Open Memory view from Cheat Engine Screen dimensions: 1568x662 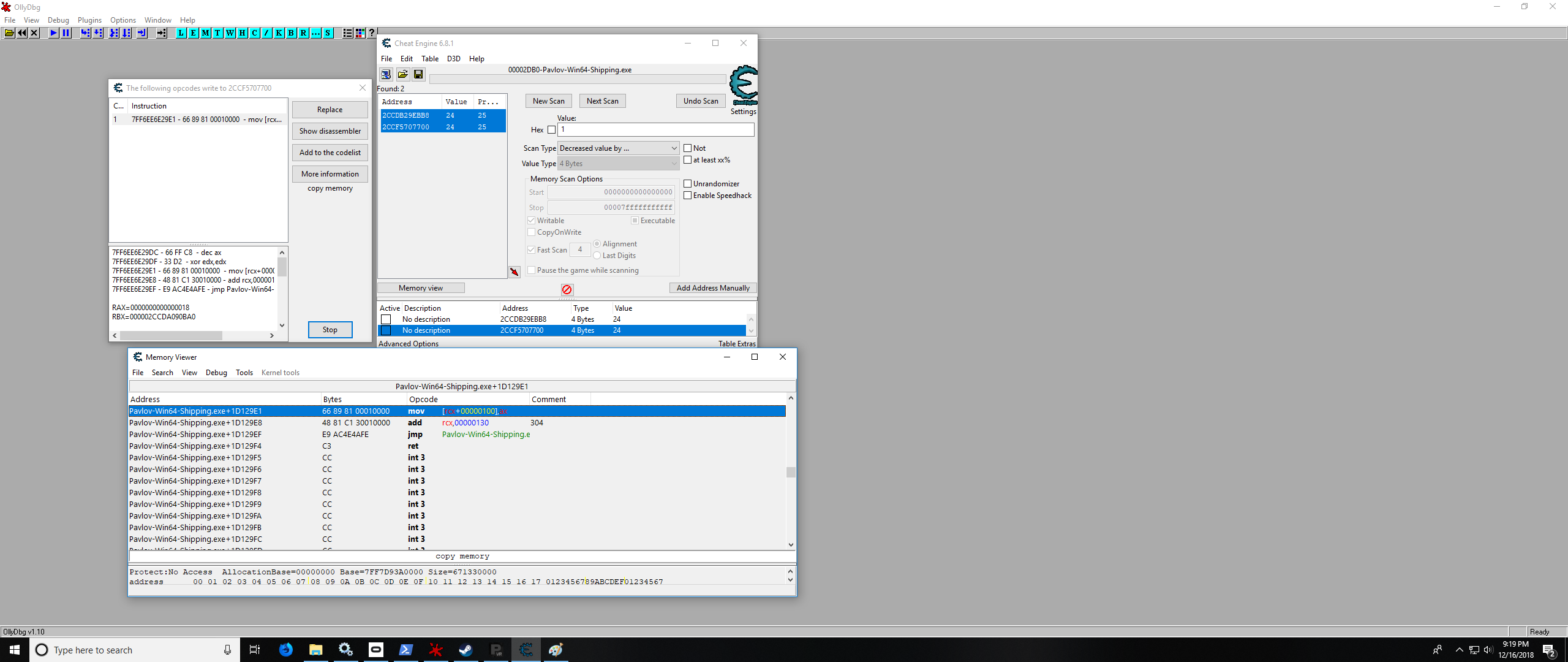point(421,288)
